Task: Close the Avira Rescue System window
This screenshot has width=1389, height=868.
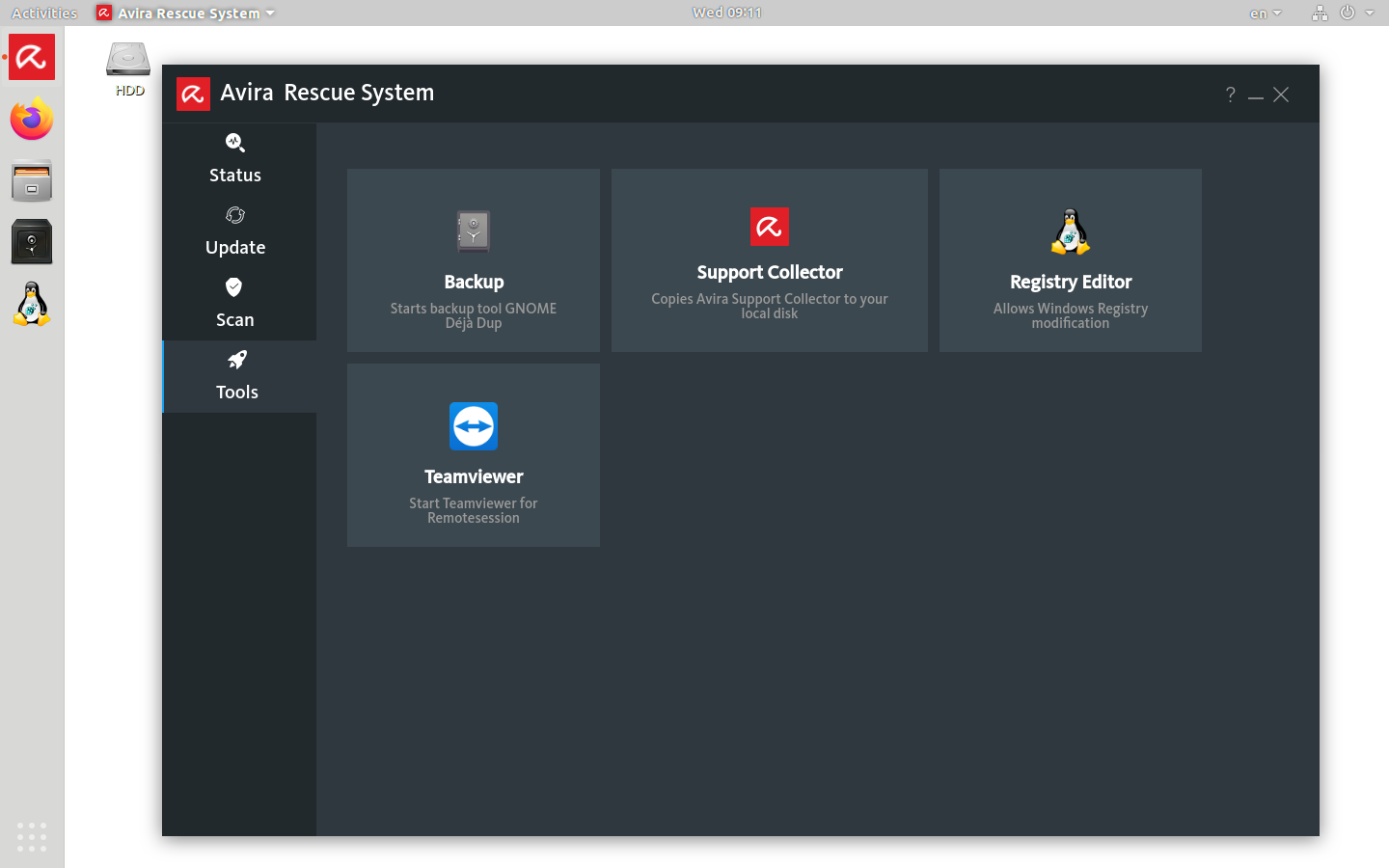Action: (1281, 95)
